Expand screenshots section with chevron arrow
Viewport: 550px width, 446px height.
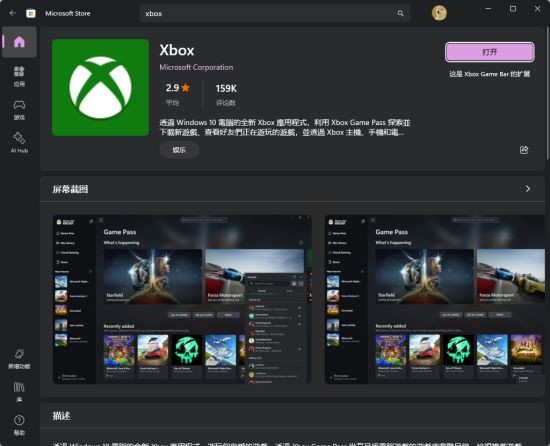pyautogui.click(x=528, y=189)
